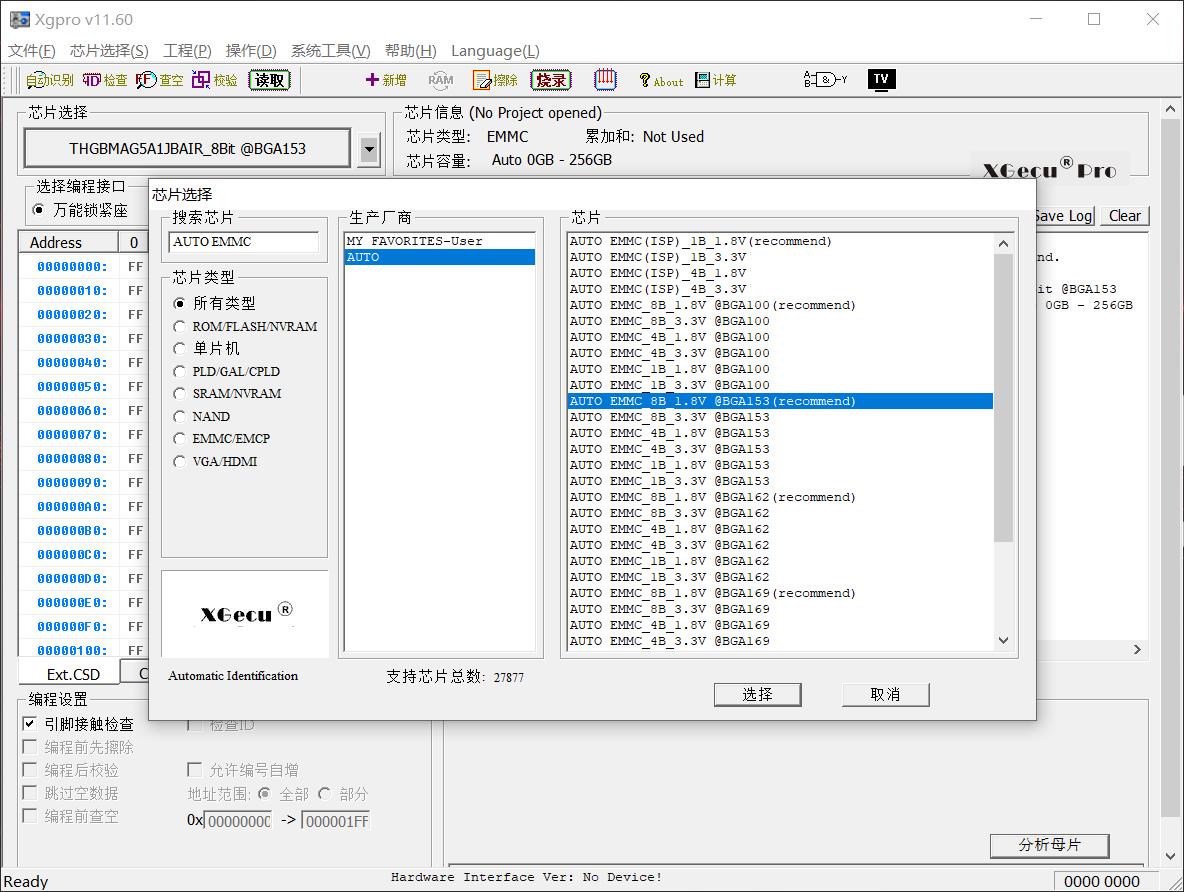Select the NAND chip type option
Viewport: 1184px width, 892px height.
click(x=180, y=416)
